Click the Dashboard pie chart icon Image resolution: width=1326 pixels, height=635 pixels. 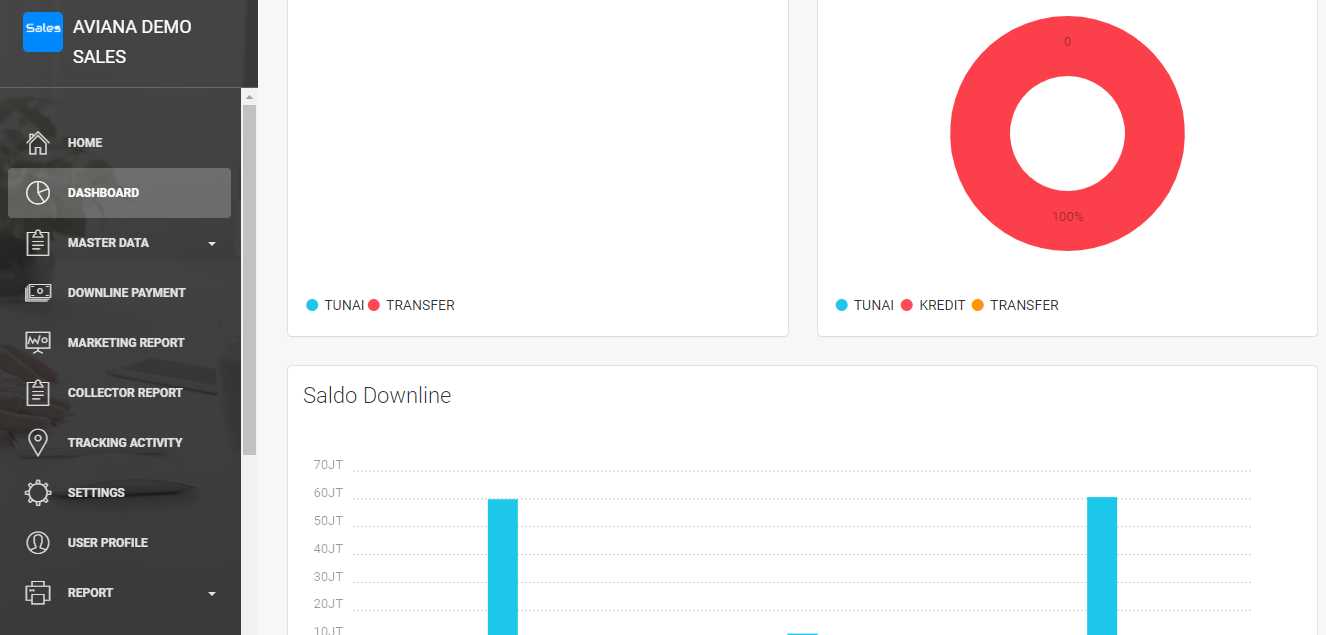point(38,193)
